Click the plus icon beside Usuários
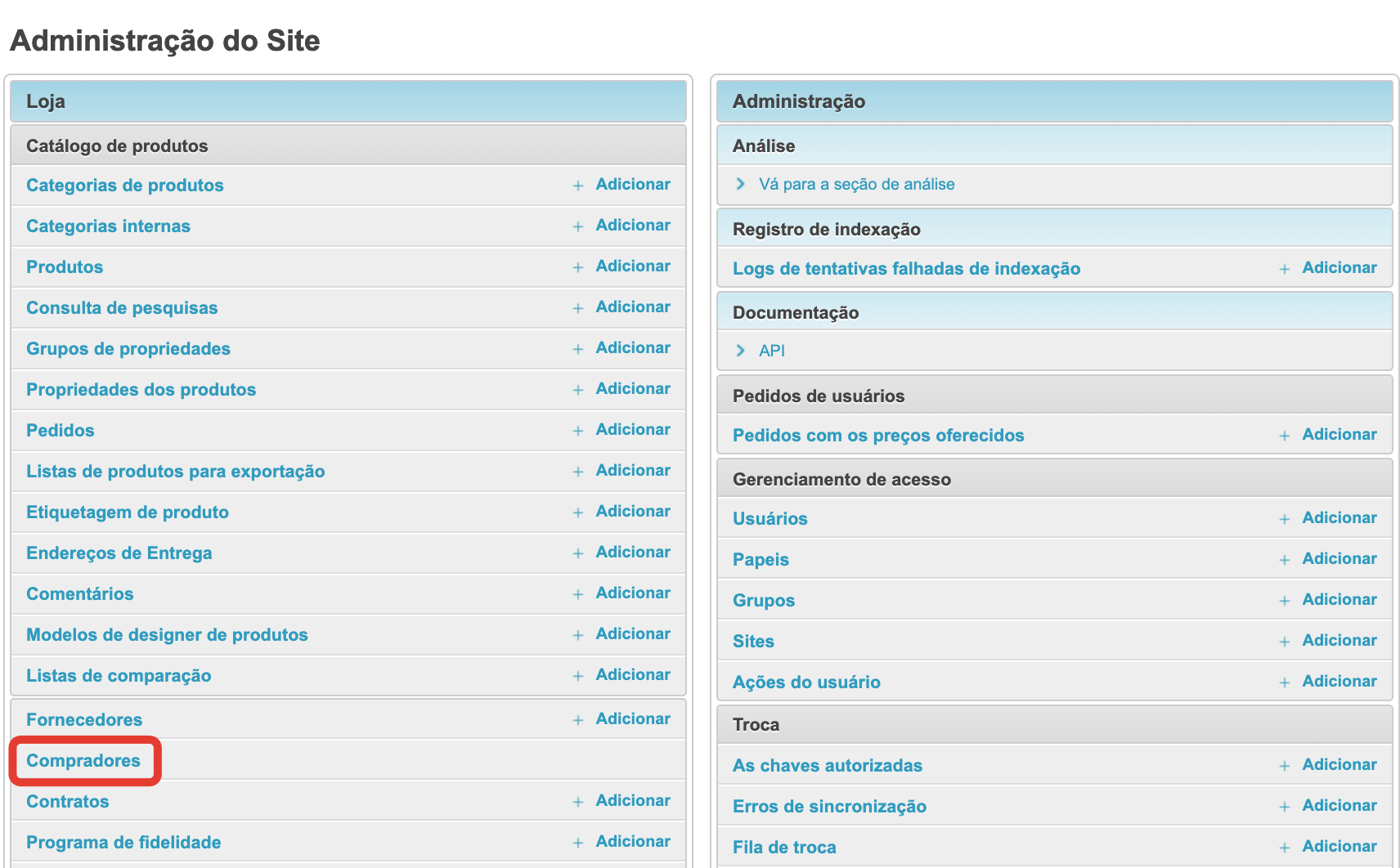 point(1284,519)
